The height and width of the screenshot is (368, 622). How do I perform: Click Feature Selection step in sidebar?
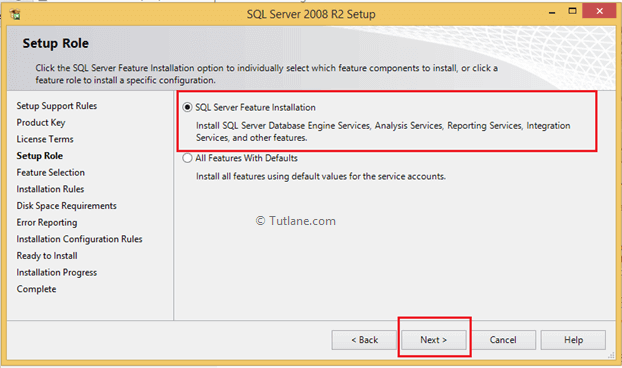51,172
